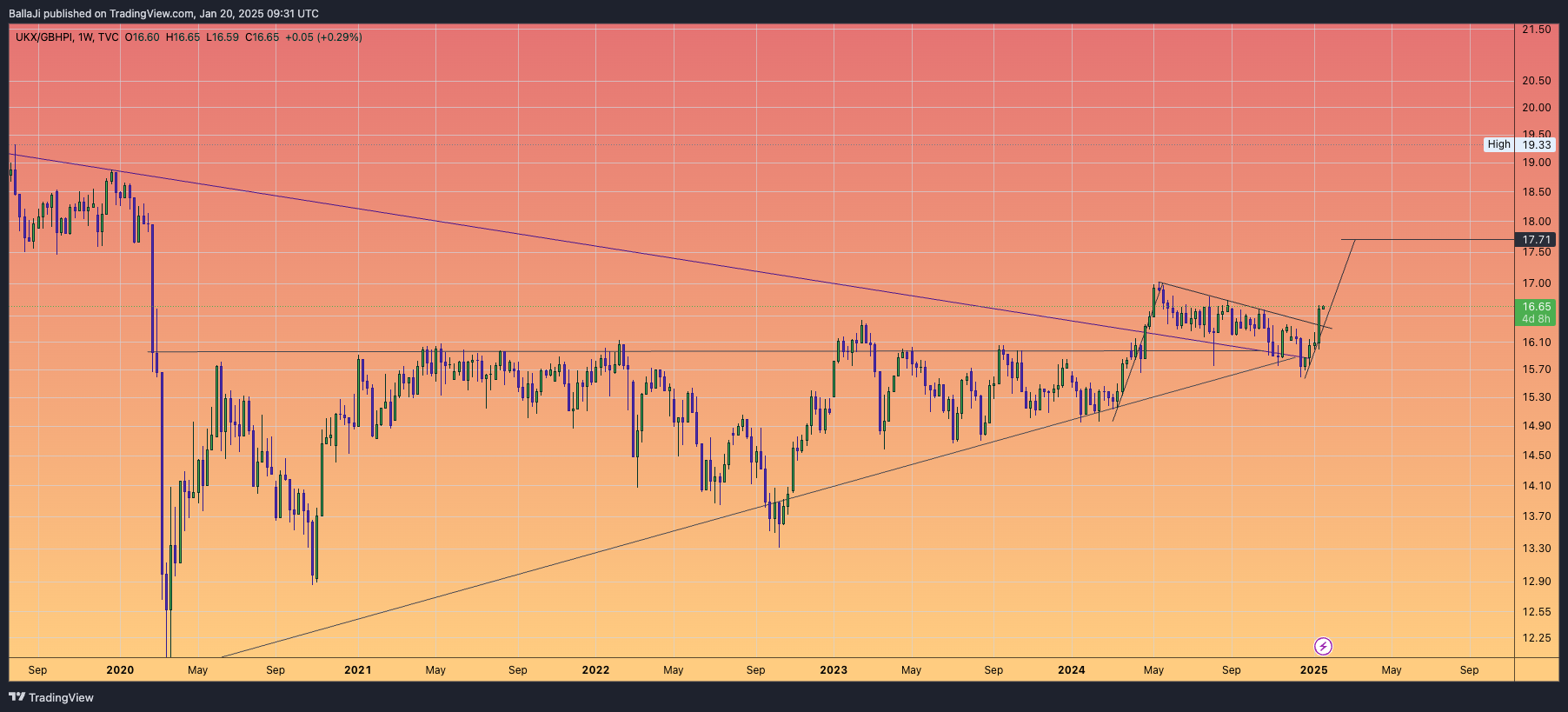Click the 17.00 price scale label
1568x712 pixels.
tap(1537, 283)
